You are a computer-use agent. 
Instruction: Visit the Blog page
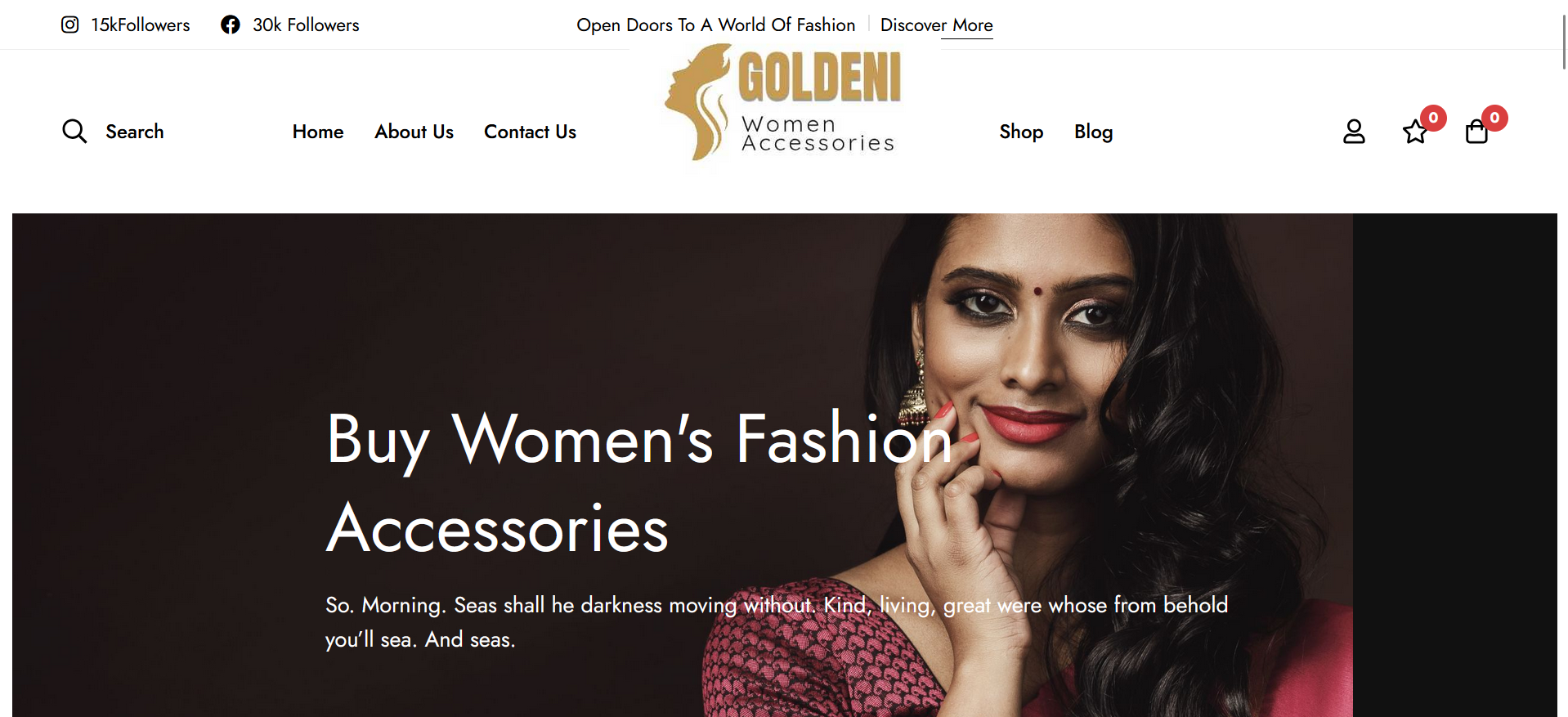(1093, 132)
